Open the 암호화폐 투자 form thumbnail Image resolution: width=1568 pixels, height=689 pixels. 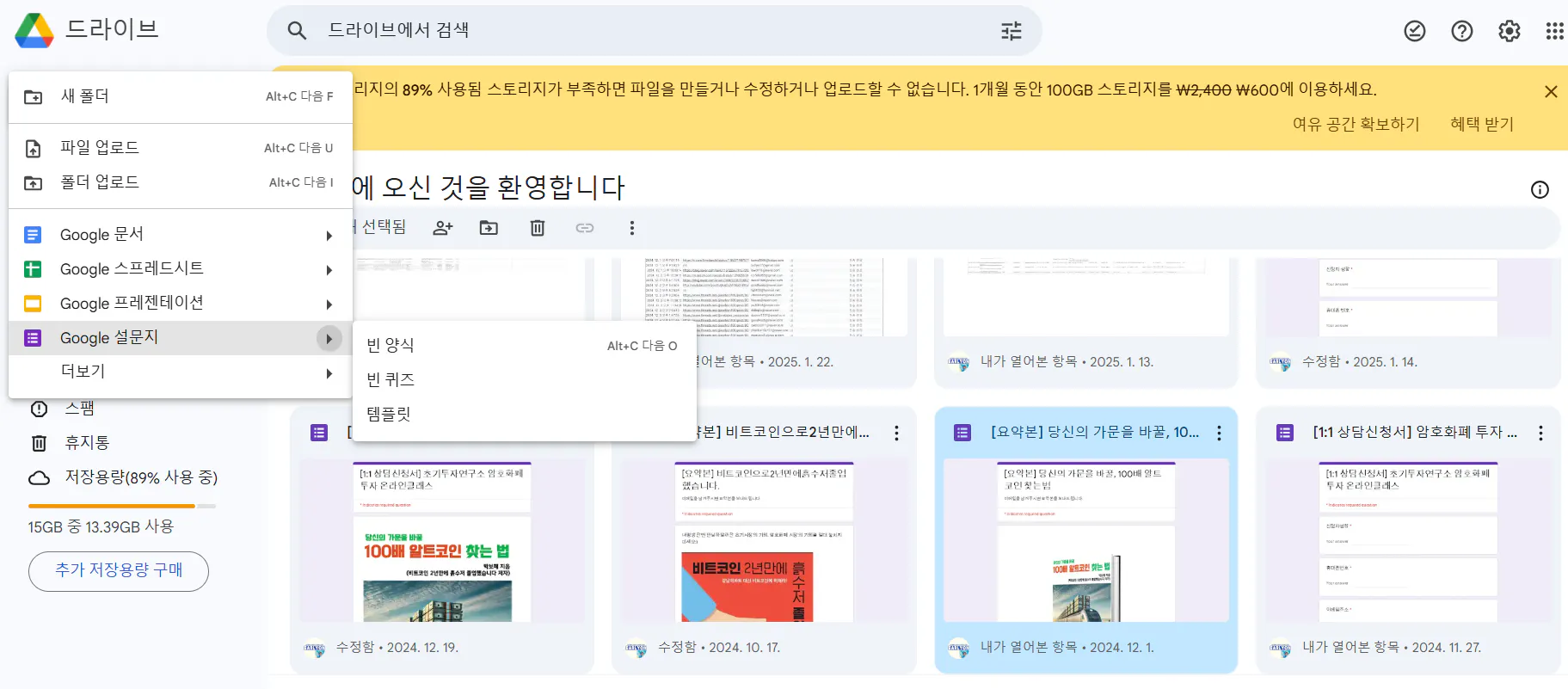[1408, 540]
